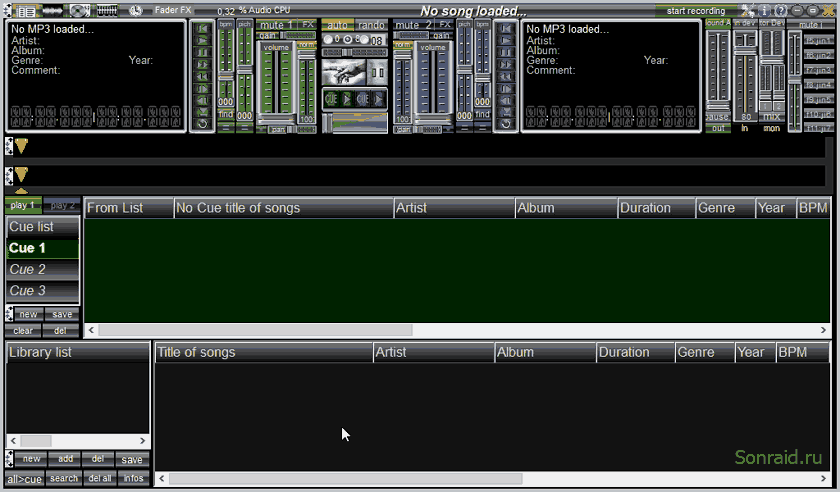Click add button under Library list
This screenshot has height=492, width=840.
pyautogui.click(x=65, y=459)
